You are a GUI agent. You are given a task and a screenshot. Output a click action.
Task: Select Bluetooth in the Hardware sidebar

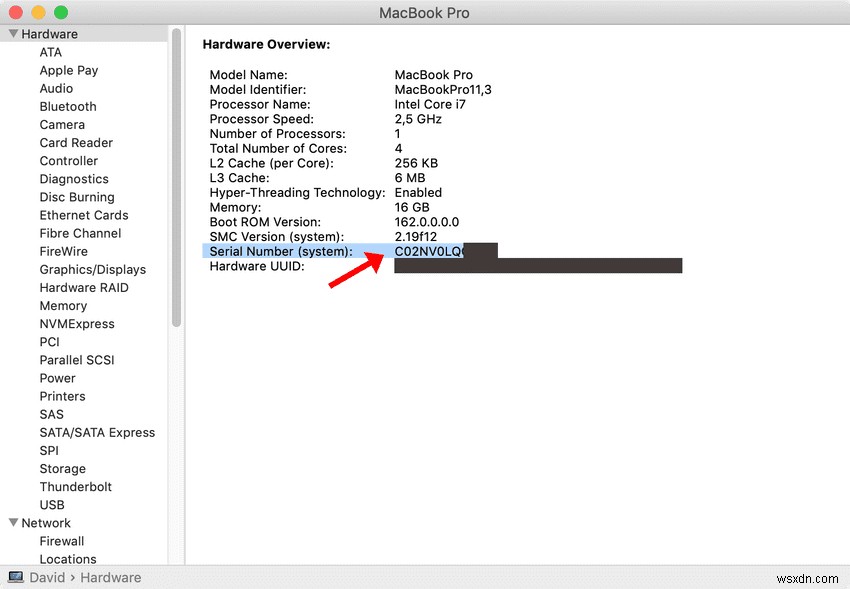67,106
